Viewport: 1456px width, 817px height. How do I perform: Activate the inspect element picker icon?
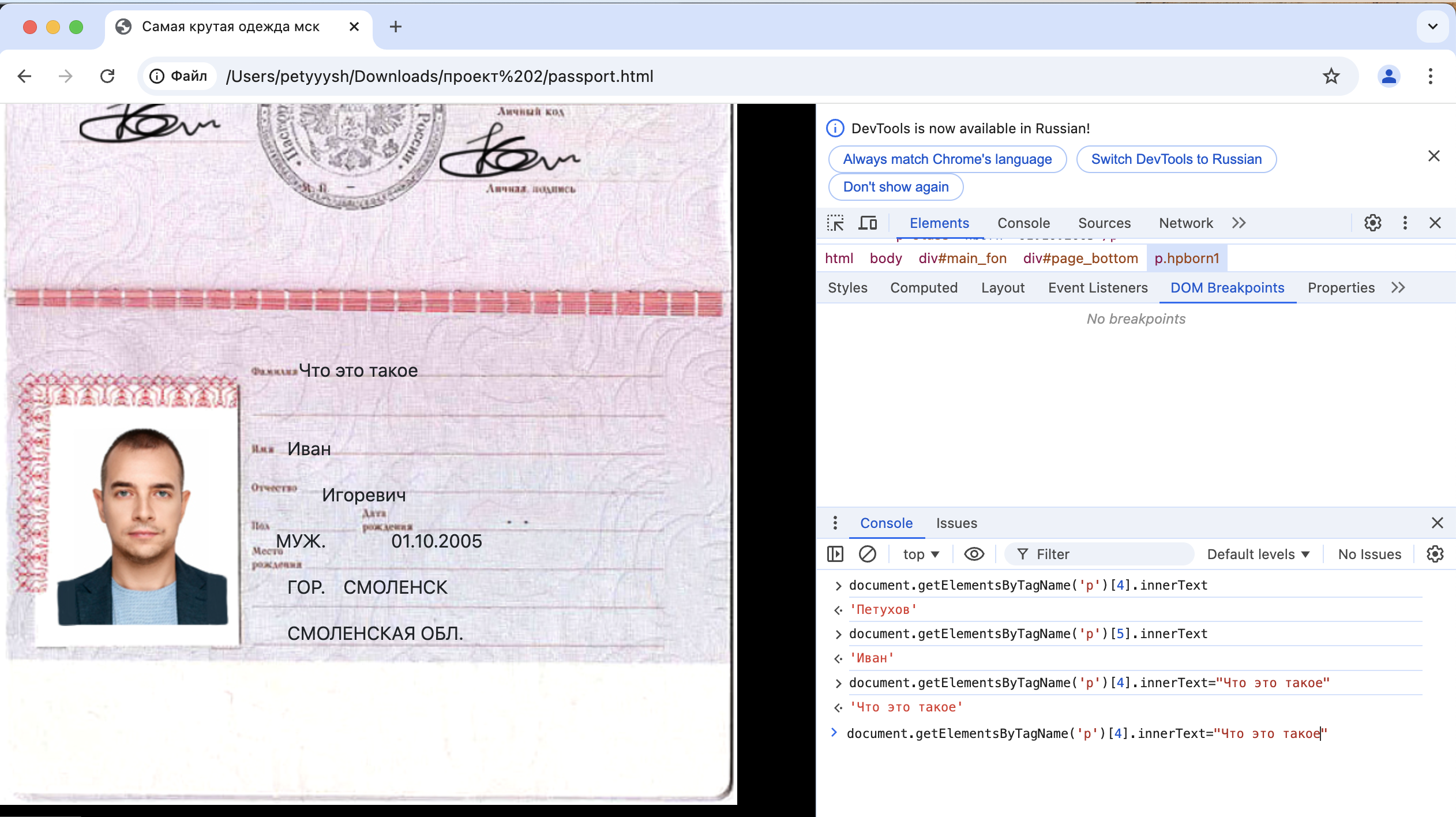pos(835,223)
